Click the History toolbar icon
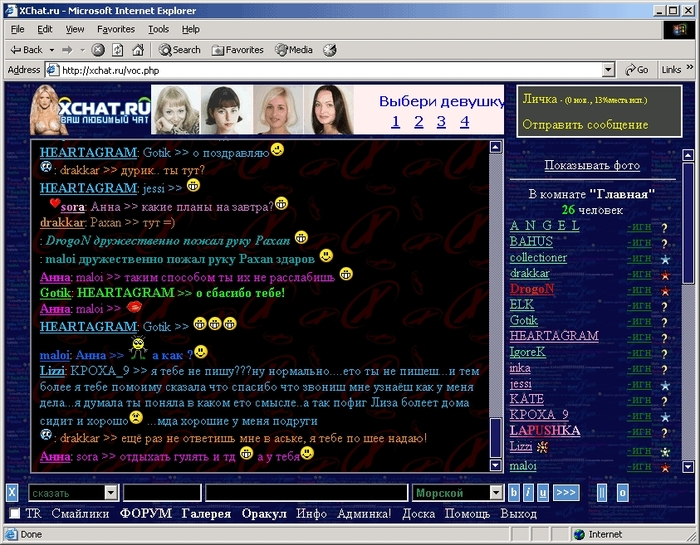 [329, 50]
